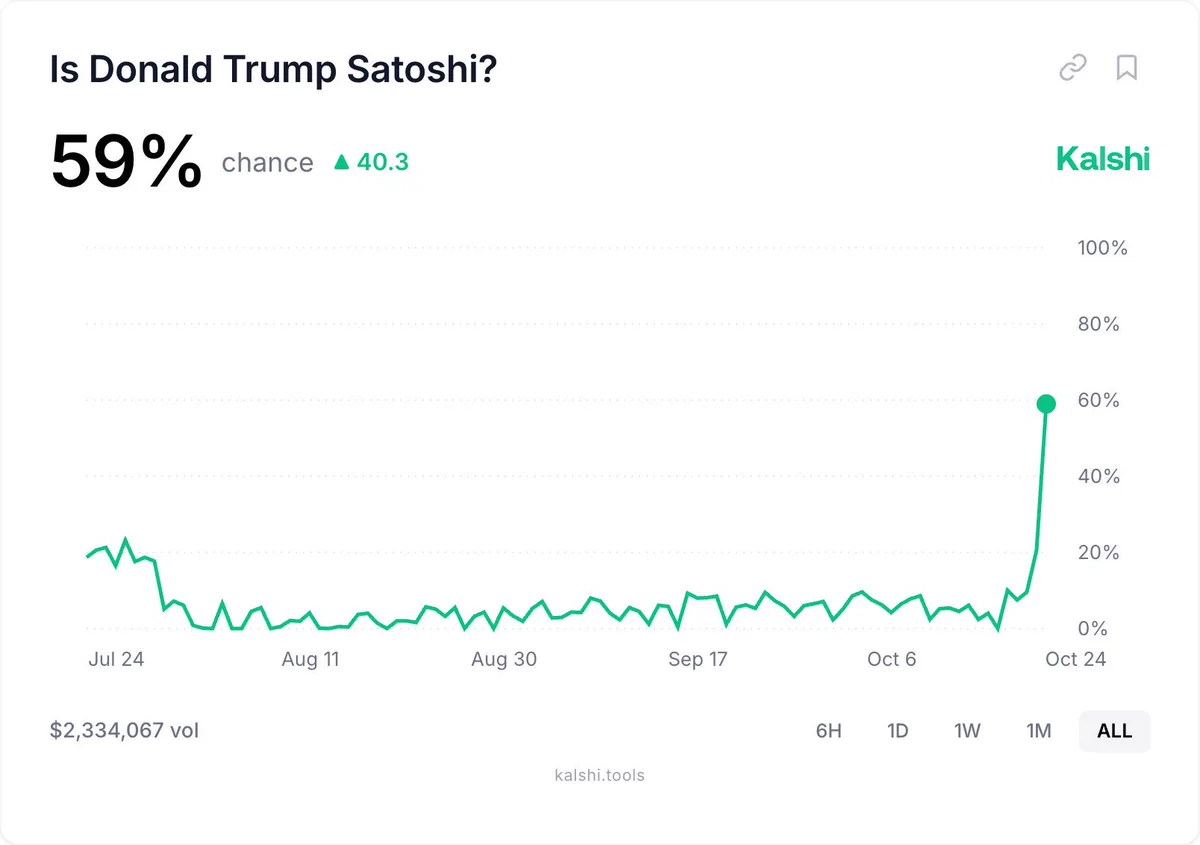
Task: Show the 1W time range
Action: (x=967, y=731)
